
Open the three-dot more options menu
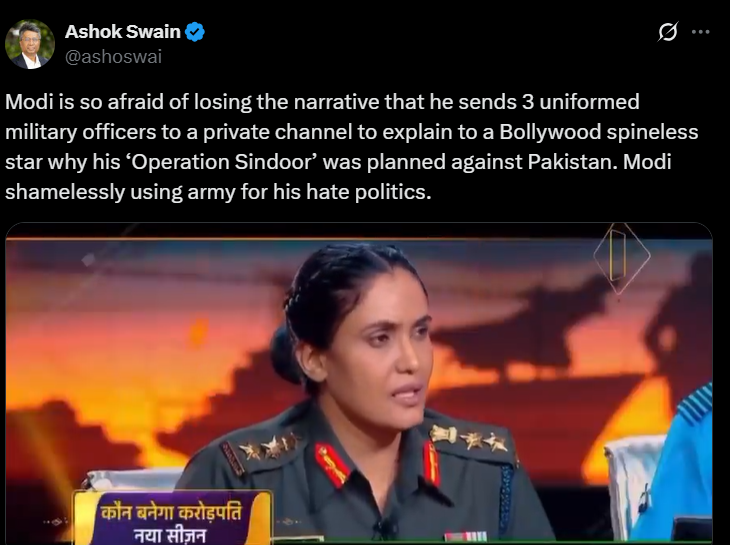700,32
